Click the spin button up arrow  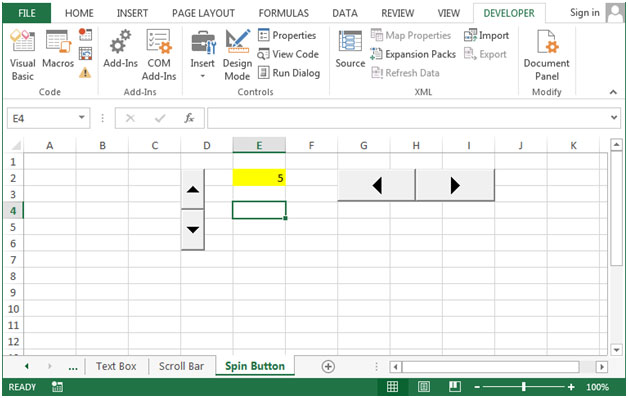pyautogui.click(x=193, y=189)
